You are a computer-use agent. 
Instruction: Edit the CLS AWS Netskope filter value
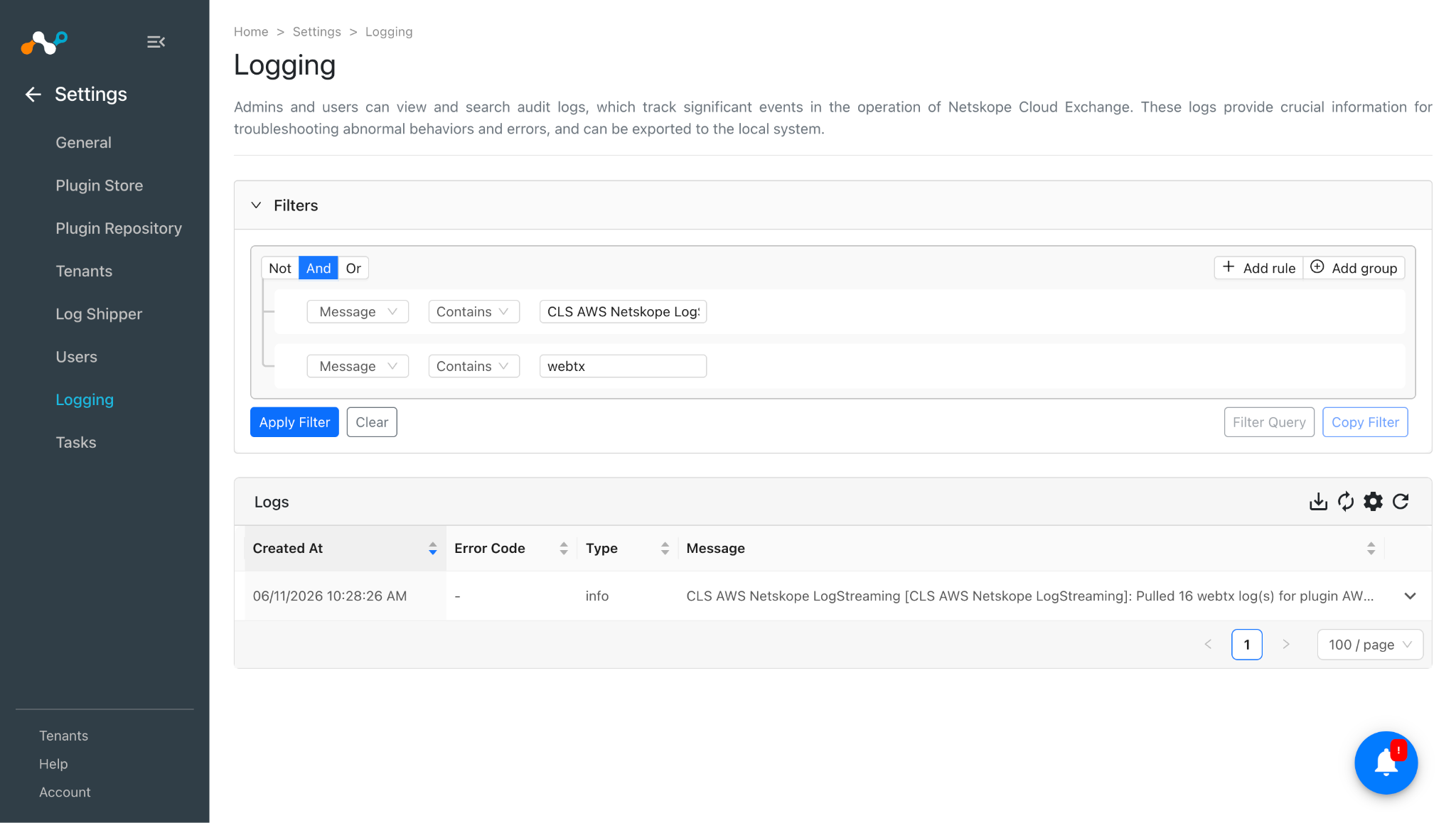coord(623,312)
